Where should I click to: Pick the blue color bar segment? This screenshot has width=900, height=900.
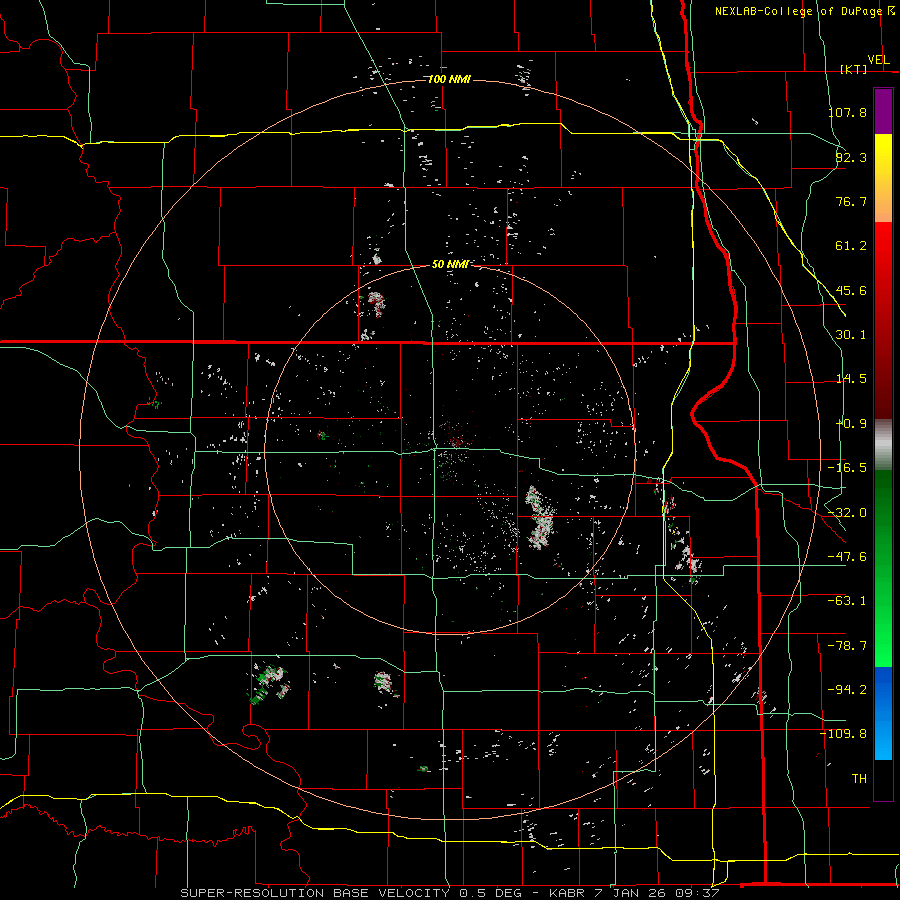click(x=883, y=713)
